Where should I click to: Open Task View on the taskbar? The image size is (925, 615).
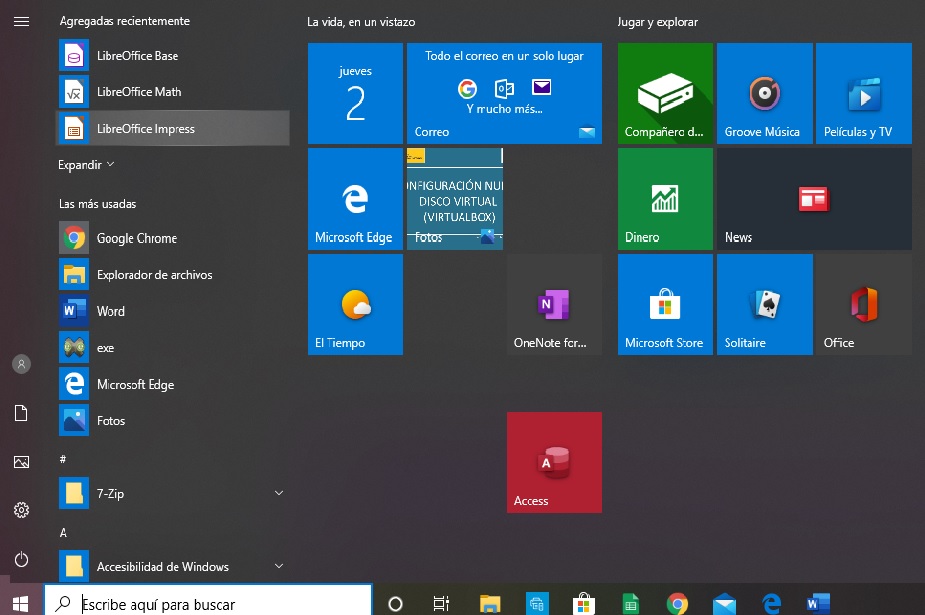(x=441, y=603)
